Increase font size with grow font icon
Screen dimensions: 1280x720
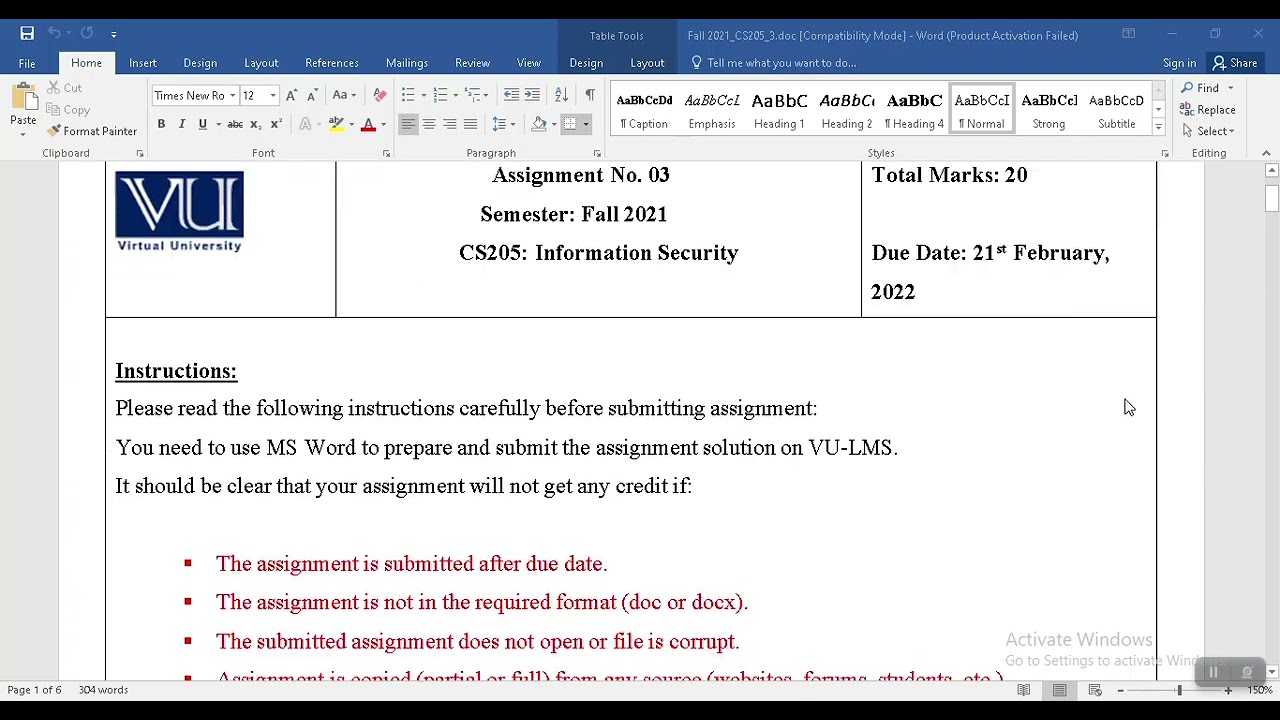[x=291, y=96]
